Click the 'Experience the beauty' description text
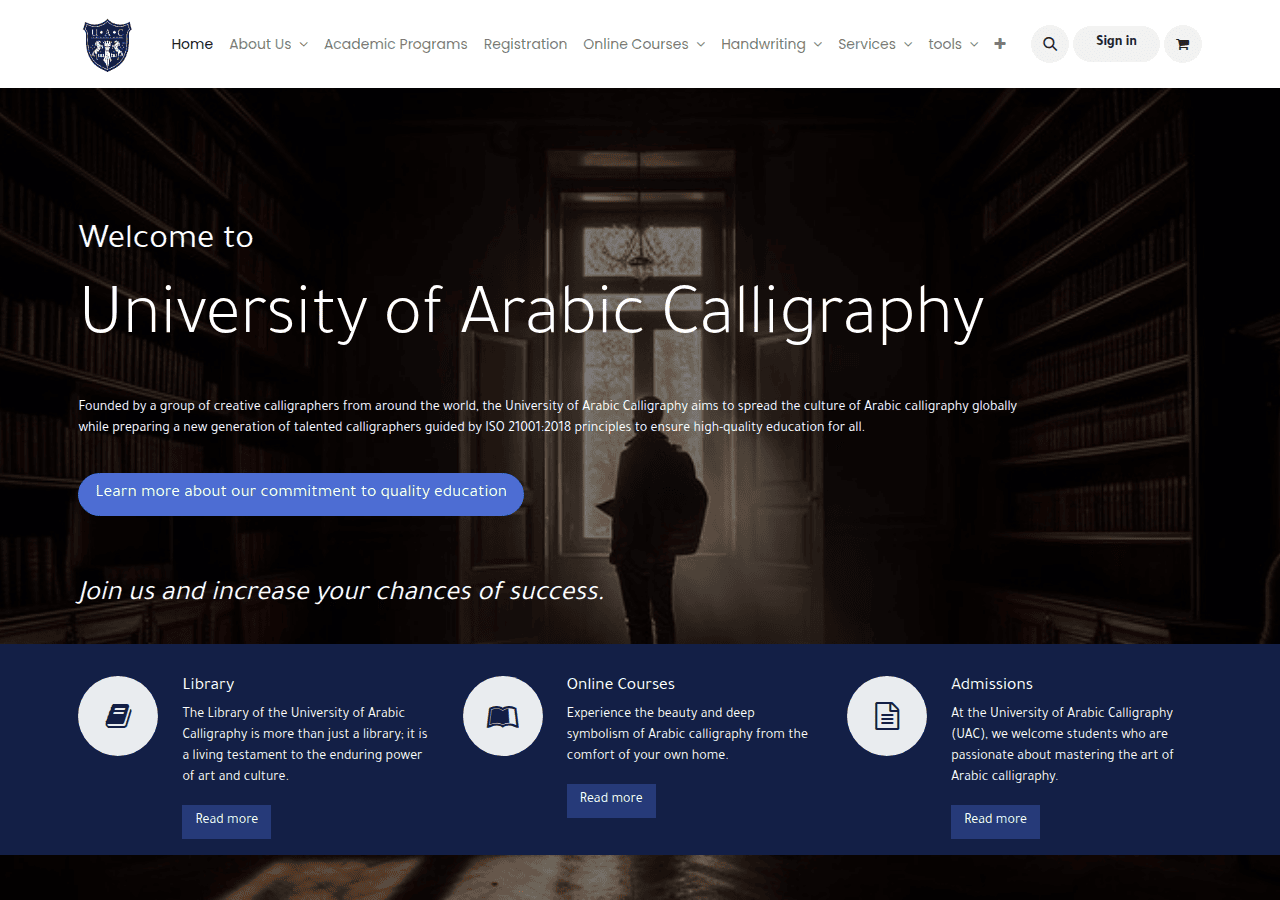The height and width of the screenshot is (900, 1280). point(687,733)
